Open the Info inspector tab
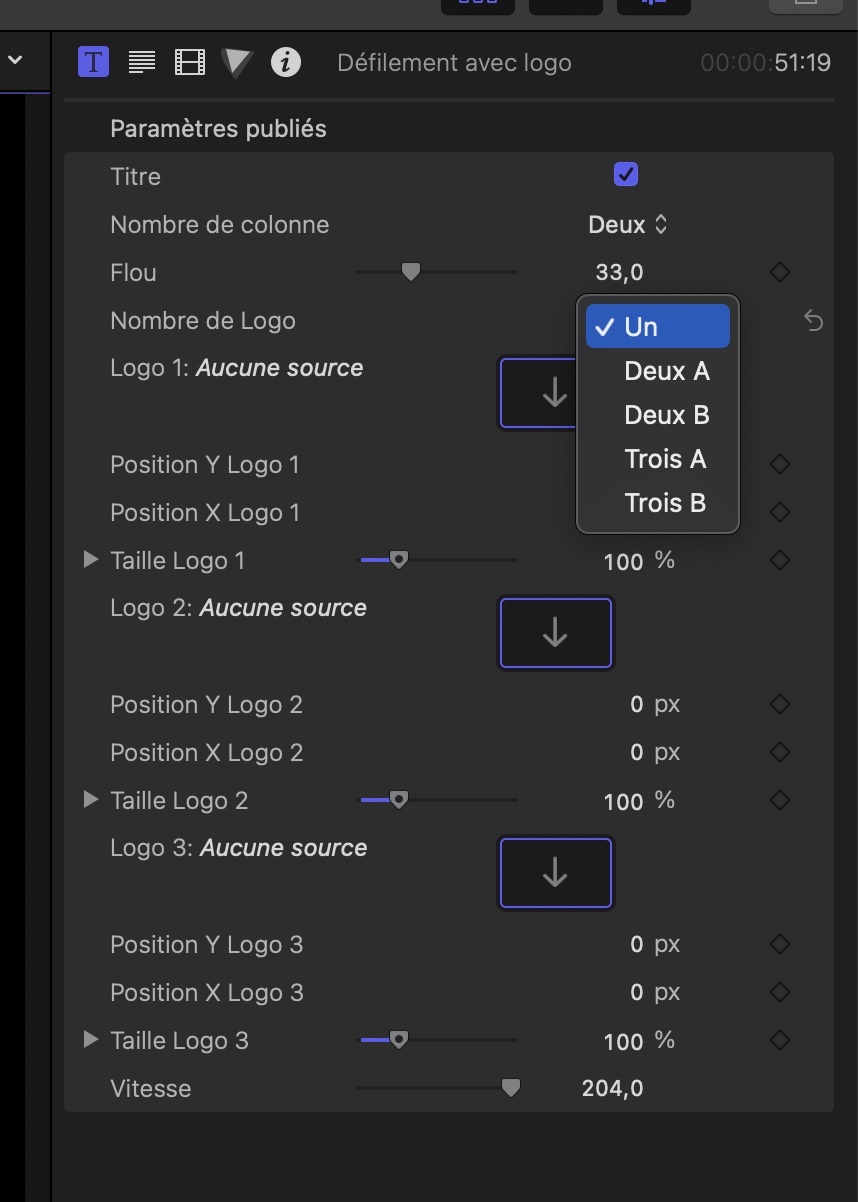858x1202 pixels. coord(286,62)
